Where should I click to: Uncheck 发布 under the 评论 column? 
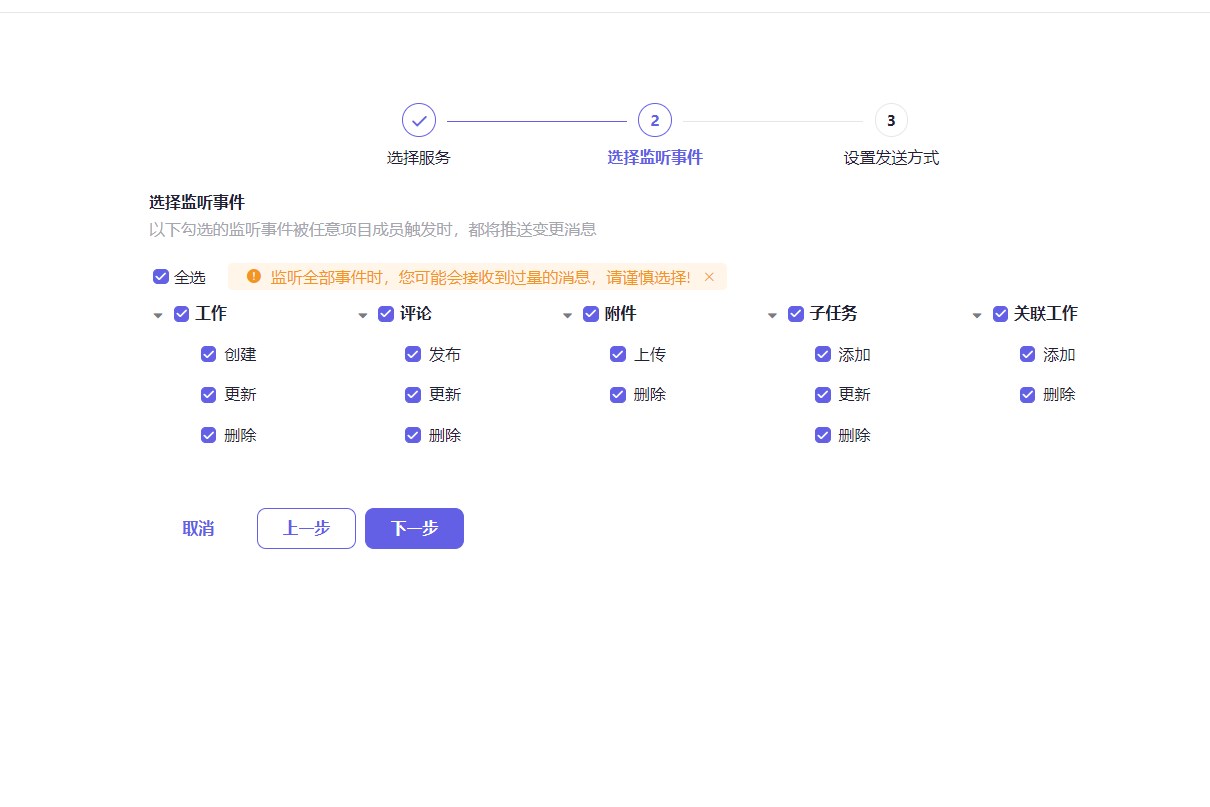tap(413, 354)
